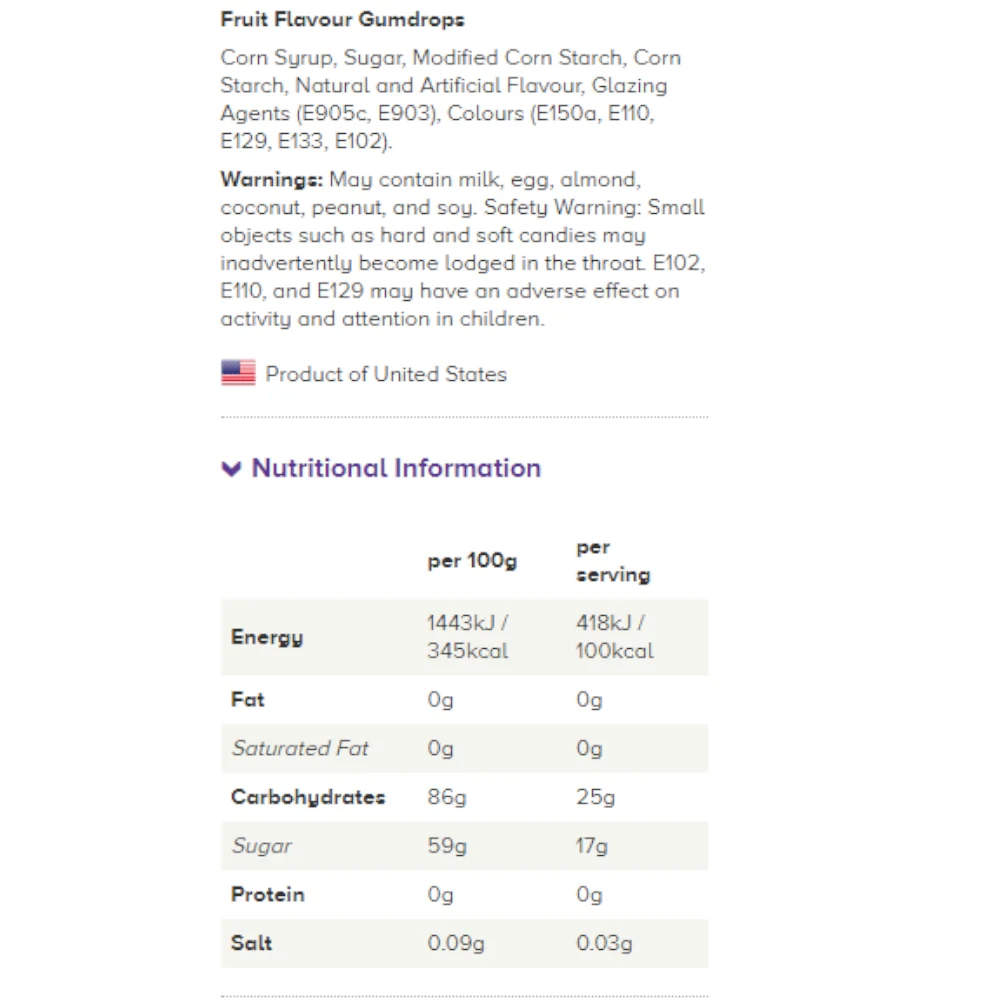Click the Fruit Flavour Gumdrops heading
This screenshot has height=1000, width=1000.
(x=342, y=20)
